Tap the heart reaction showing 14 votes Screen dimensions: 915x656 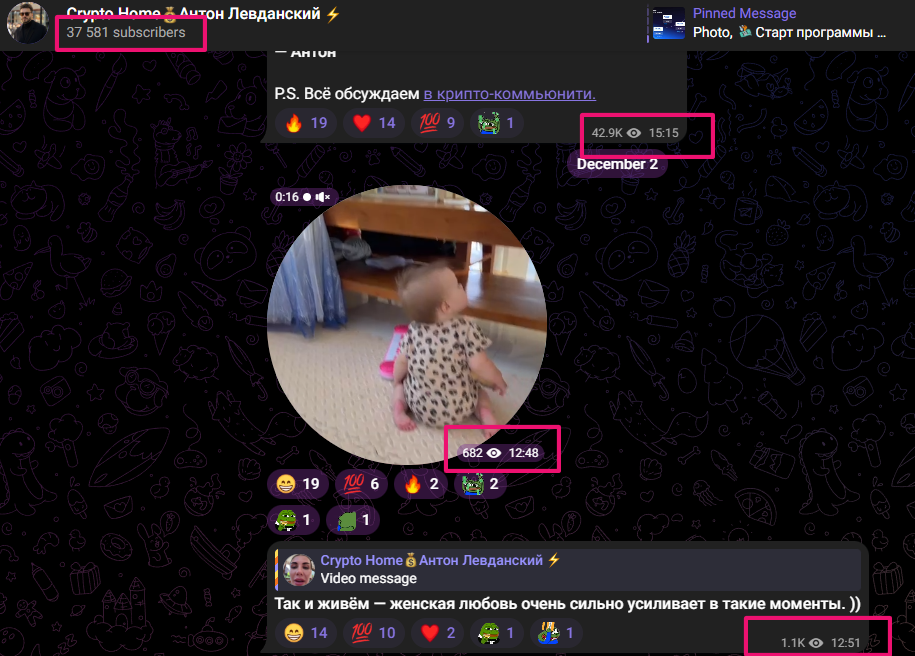371,122
